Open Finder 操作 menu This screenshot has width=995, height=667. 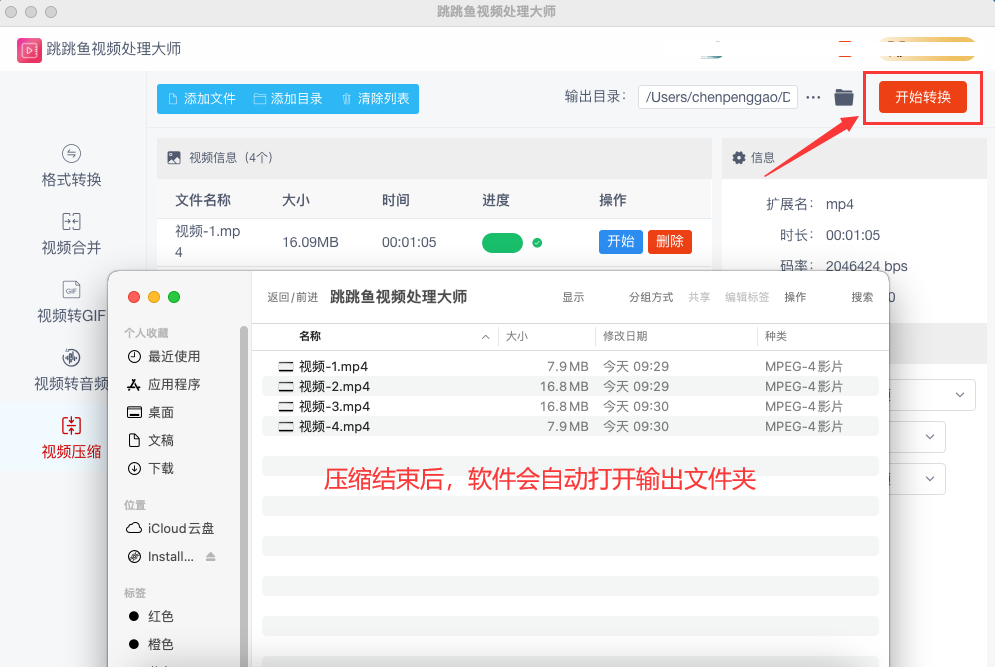(795, 297)
